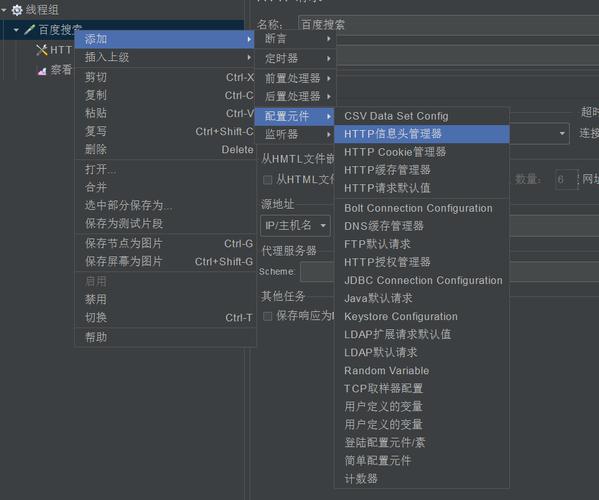Image resolution: width=599 pixels, height=500 pixels.
Task: Click the pencil icon beside 百度搜索
Action: tap(29, 29)
